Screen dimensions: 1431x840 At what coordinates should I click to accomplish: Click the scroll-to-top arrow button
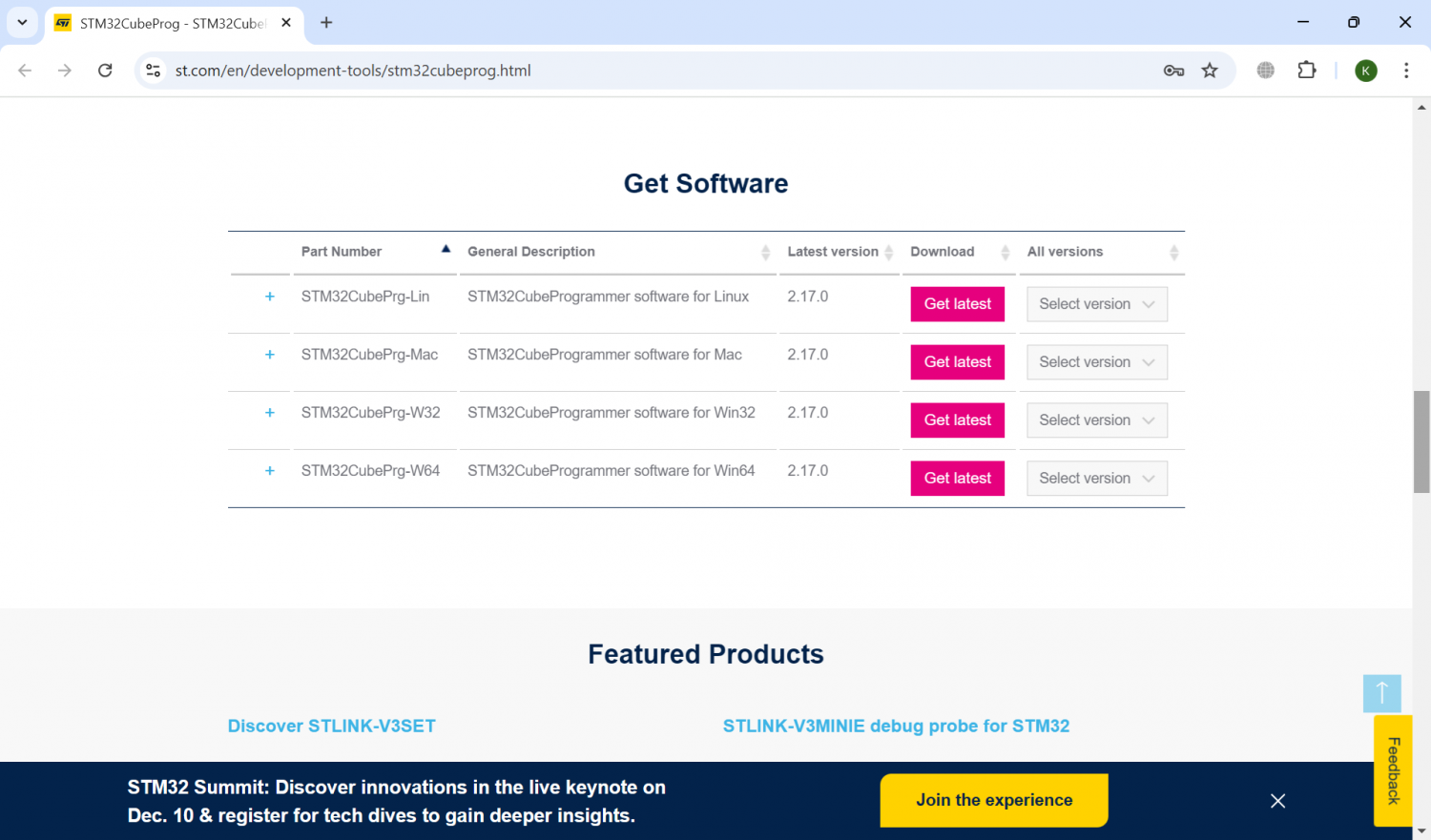[x=1381, y=693]
